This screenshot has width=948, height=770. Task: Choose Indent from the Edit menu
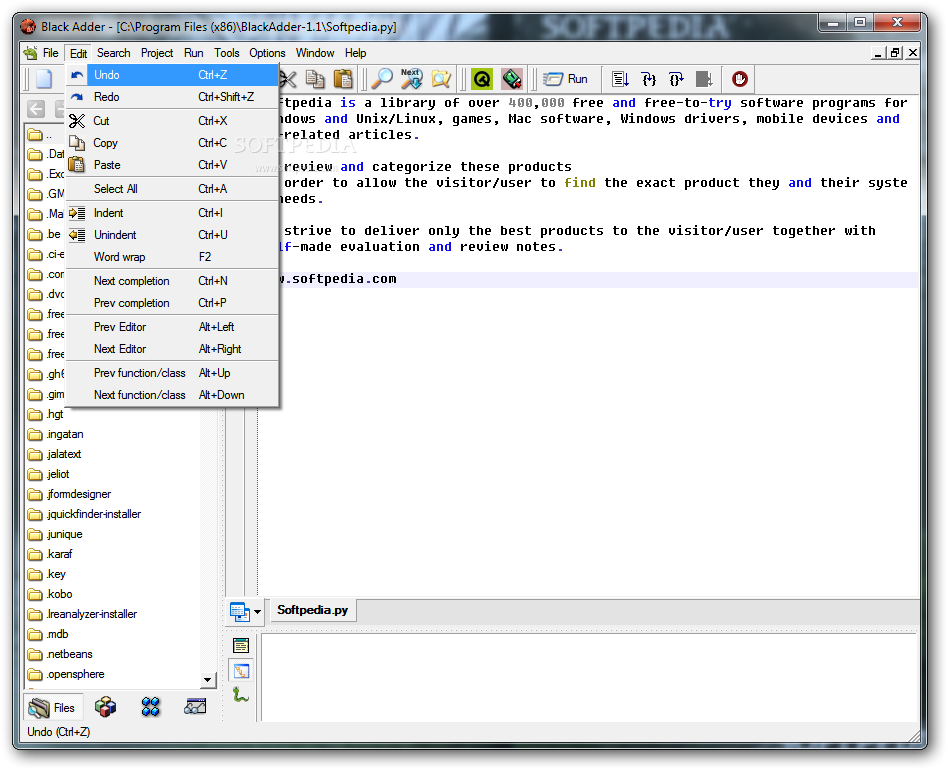(x=172, y=213)
